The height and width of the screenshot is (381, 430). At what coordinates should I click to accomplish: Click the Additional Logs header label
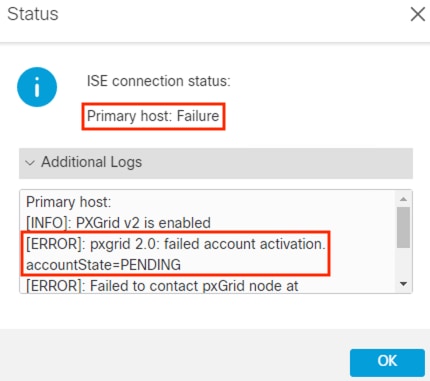[x=91, y=162]
